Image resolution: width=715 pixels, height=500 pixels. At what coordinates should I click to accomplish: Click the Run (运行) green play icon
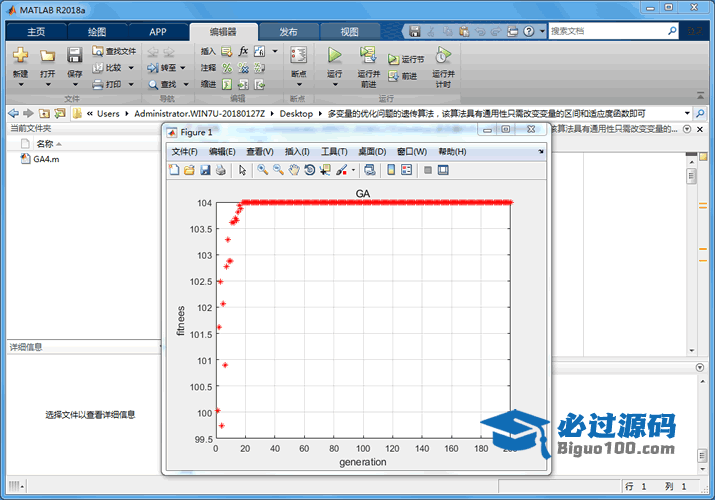tap(334, 55)
